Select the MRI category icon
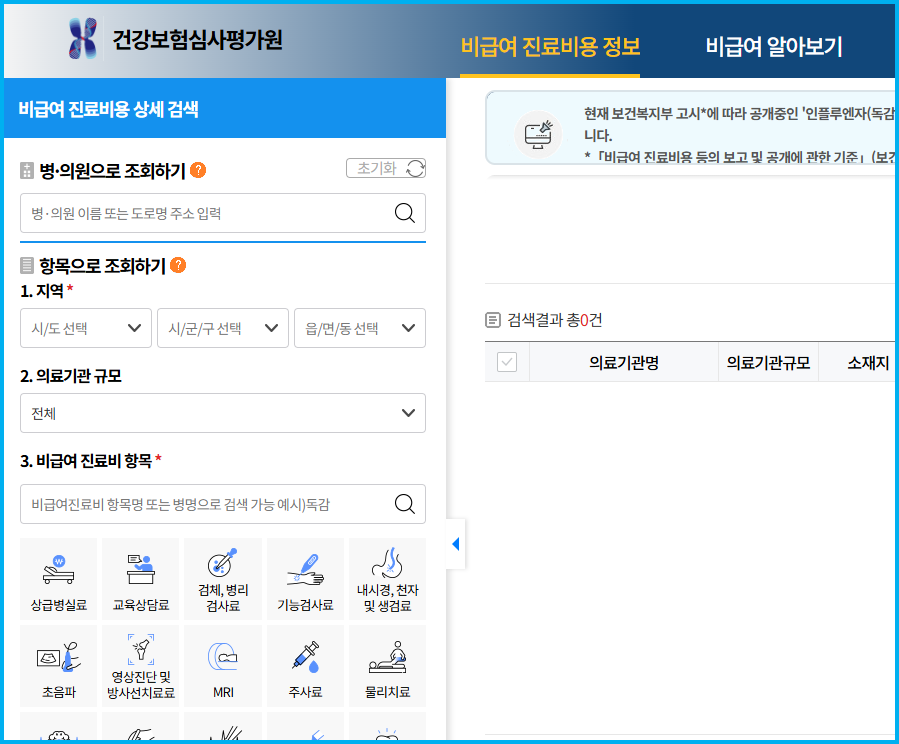Screen dimensions: 899x744 pos(223,666)
